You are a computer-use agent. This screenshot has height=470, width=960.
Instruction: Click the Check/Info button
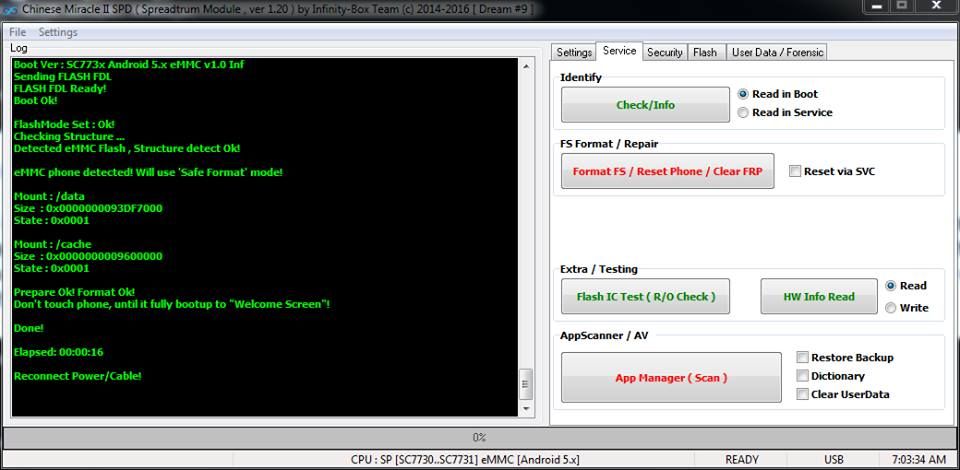[645, 105]
